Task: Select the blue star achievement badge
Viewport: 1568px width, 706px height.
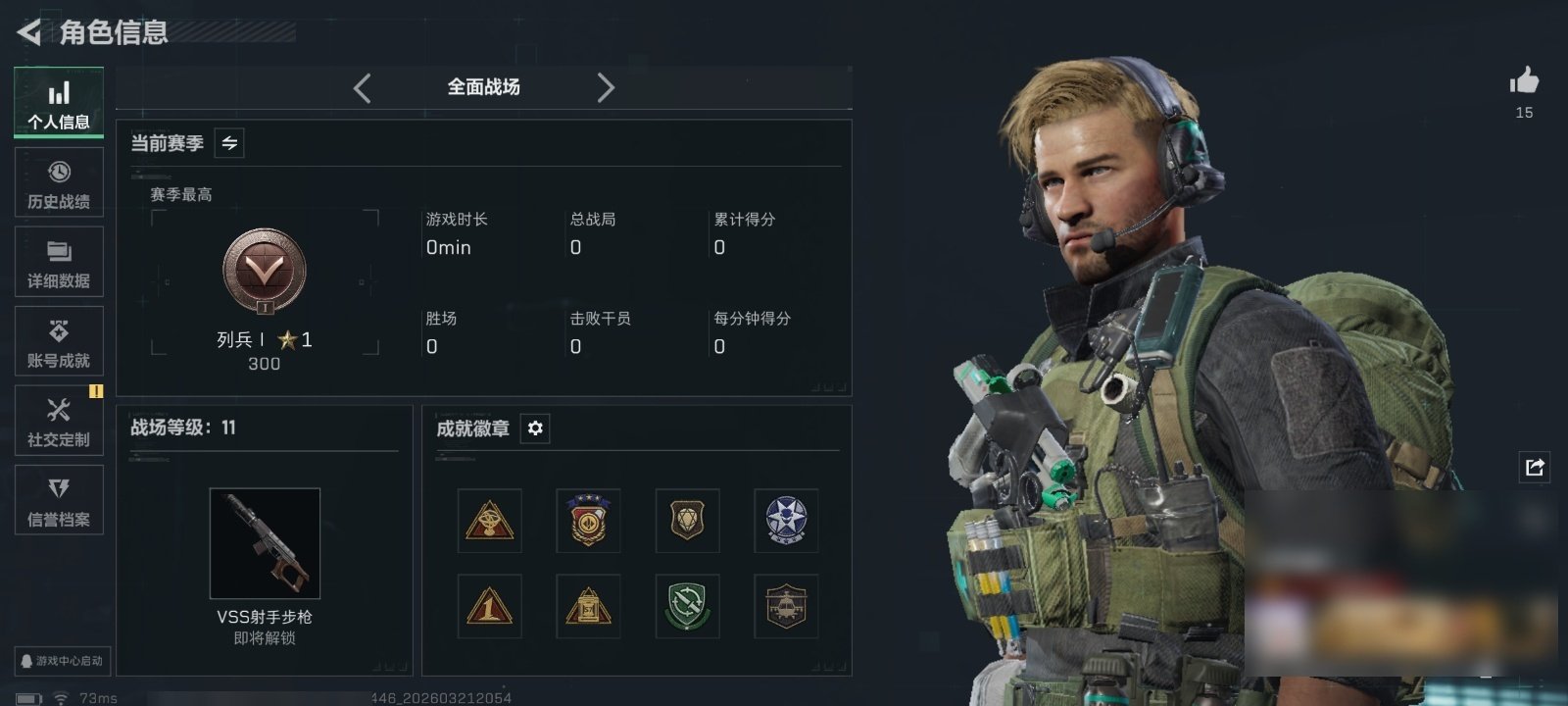Action: pyautogui.click(x=786, y=521)
